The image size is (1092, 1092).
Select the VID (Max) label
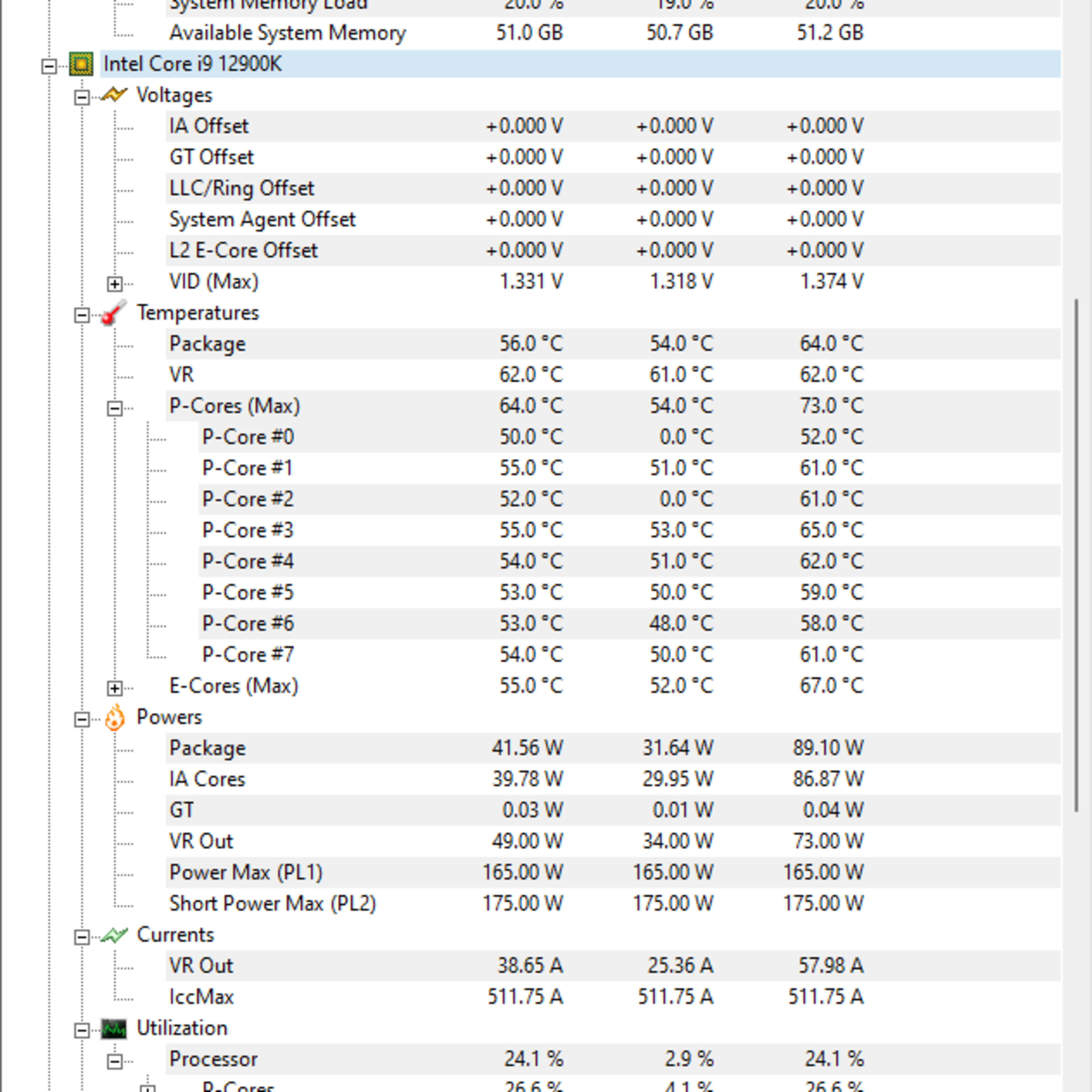214,282
